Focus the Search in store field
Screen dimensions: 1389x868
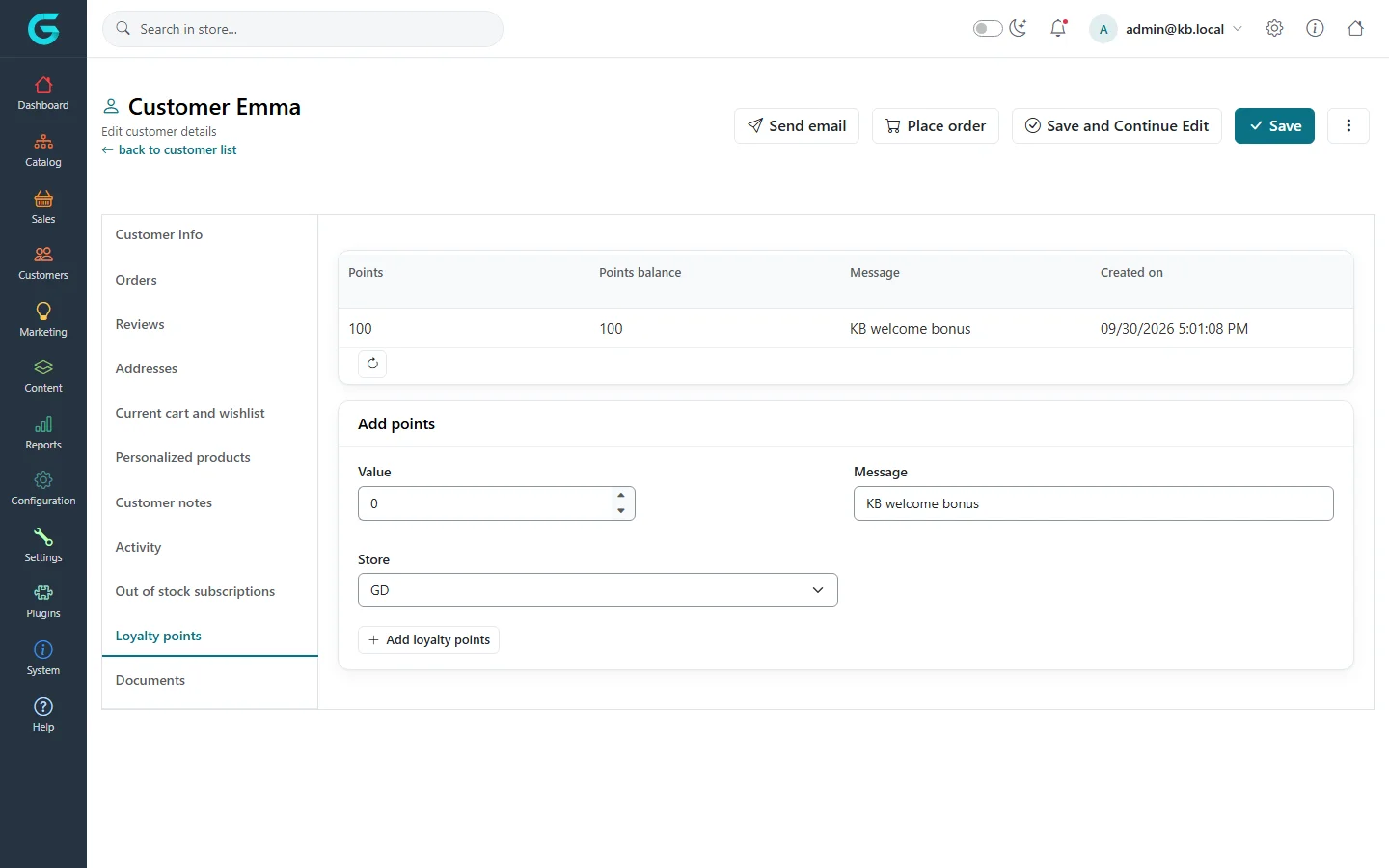303,29
